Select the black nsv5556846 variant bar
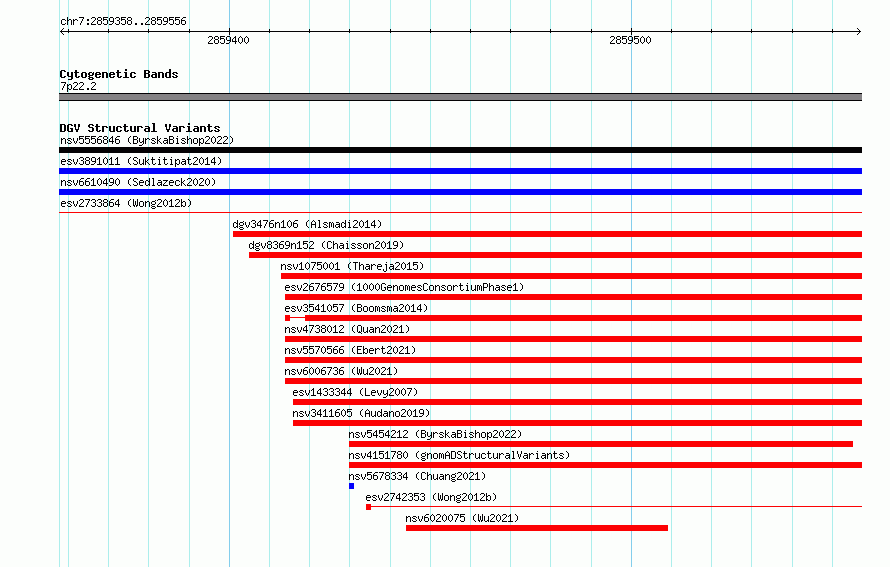Image resolution: width=890 pixels, height=567 pixels. click(x=460, y=150)
